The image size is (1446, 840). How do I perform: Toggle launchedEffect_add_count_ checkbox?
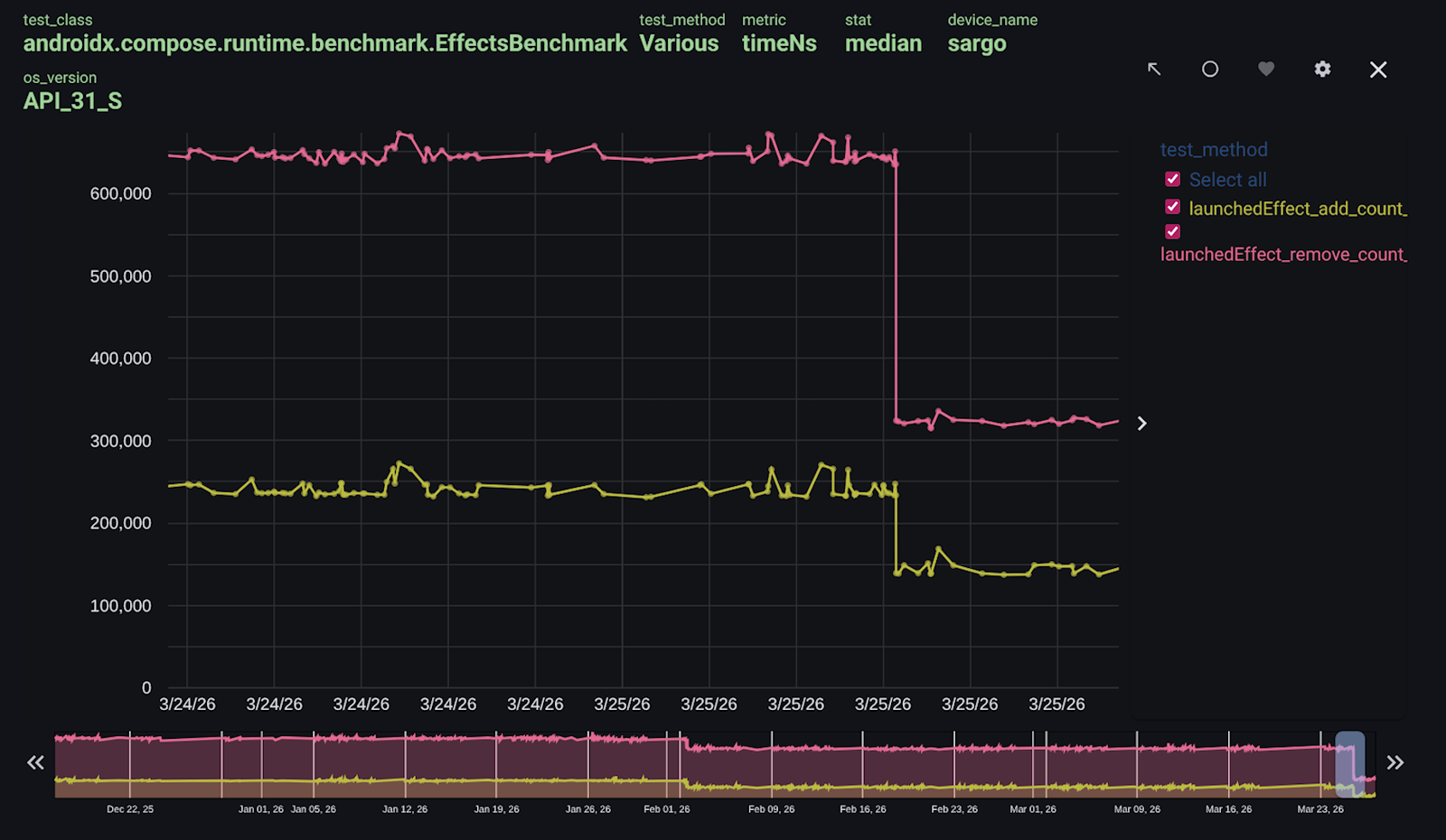[1173, 207]
